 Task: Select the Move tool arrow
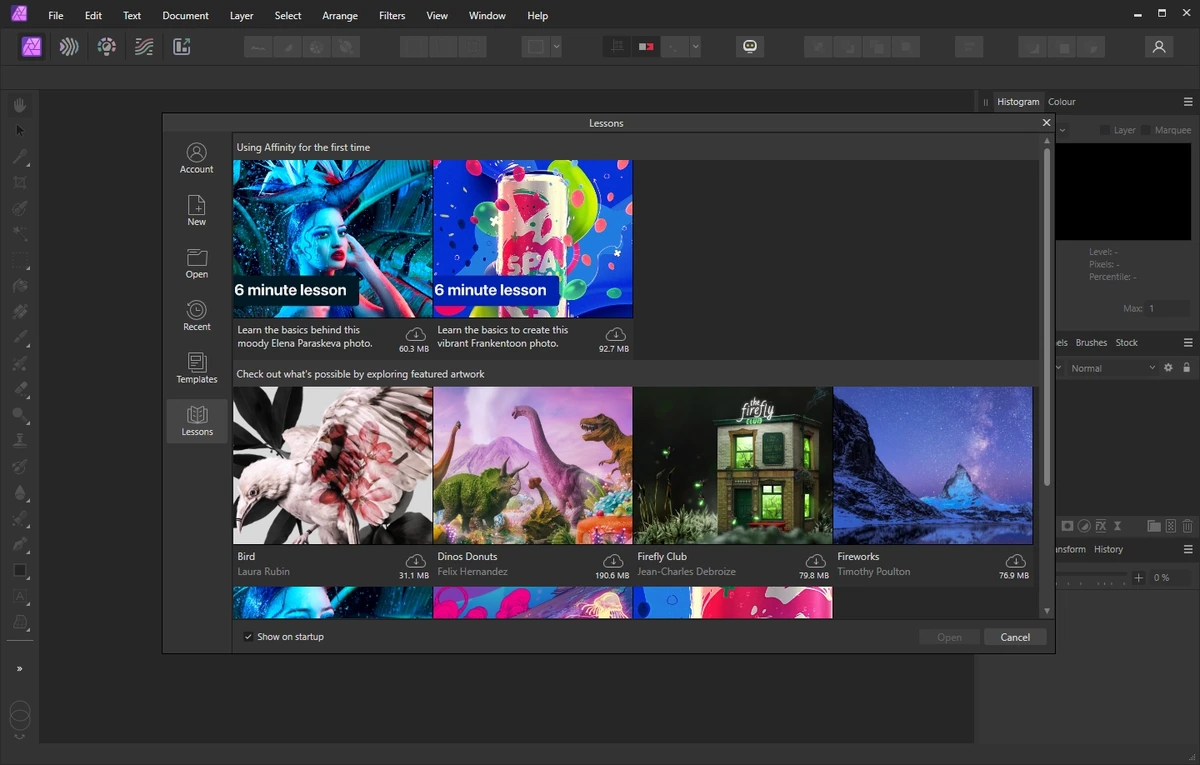tap(20, 131)
